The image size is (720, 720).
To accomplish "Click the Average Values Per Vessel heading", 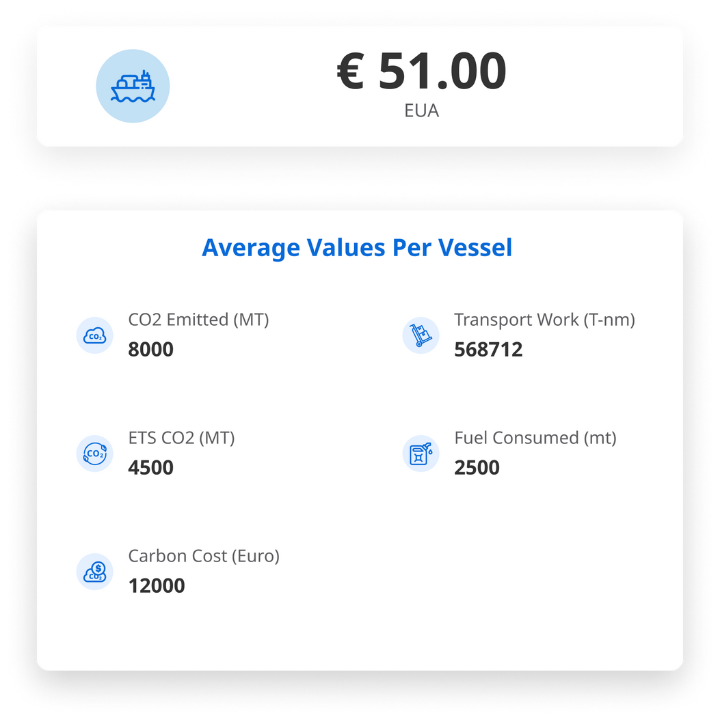I will coord(357,248).
